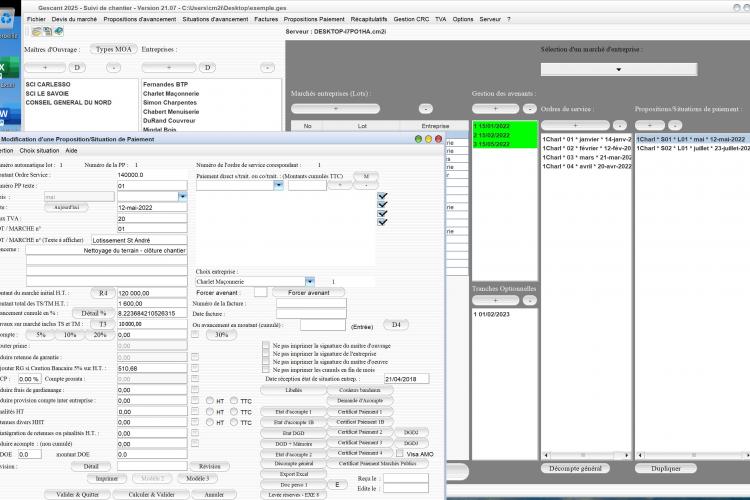Open the month dropdown next to 'mai' field
Screen dimensions: 750x500
click(182, 196)
